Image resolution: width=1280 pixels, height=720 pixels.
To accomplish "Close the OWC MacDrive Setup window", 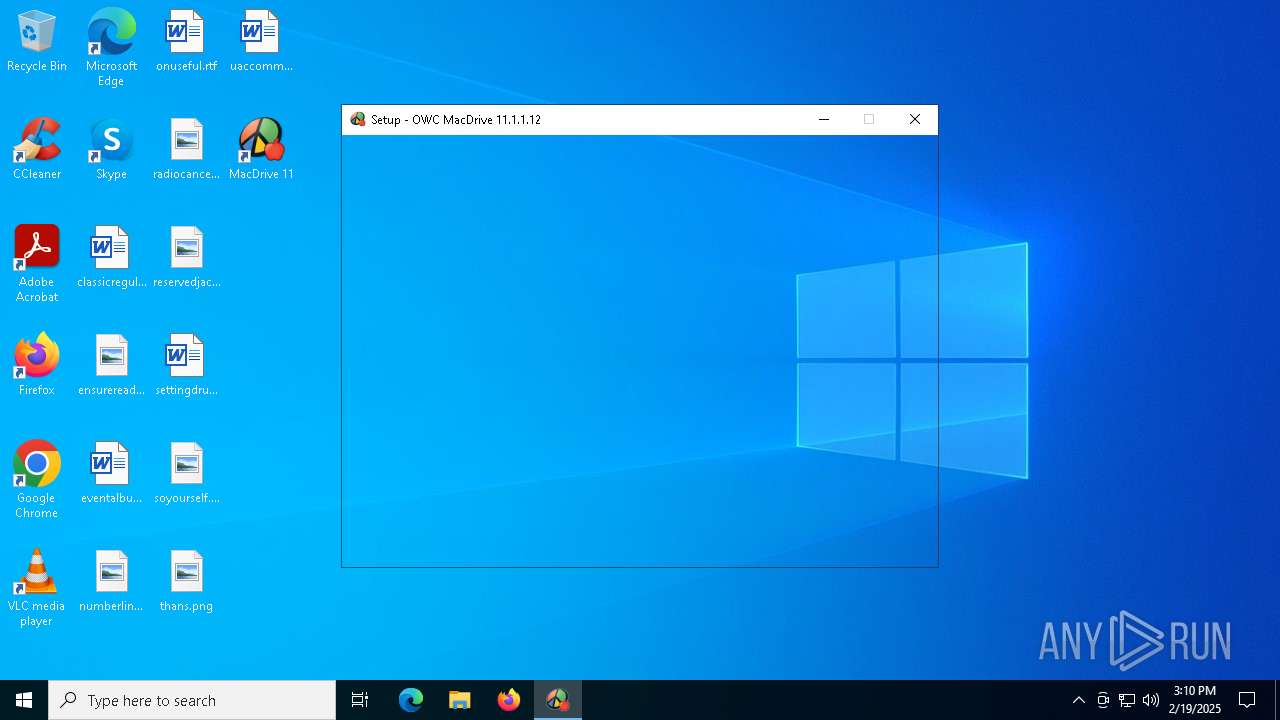I will (x=914, y=119).
